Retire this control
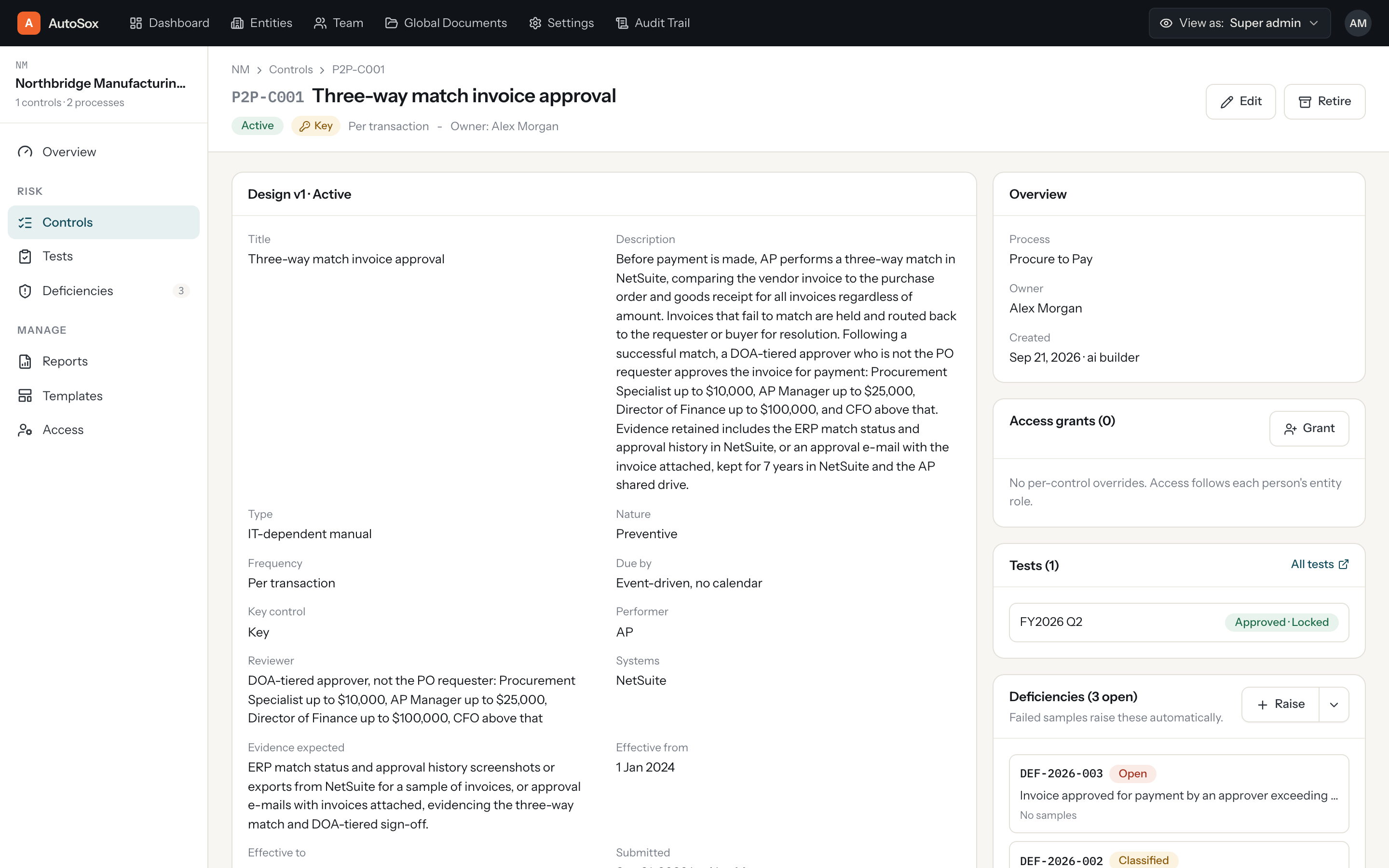Viewport: 1389px width, 868px height. pyautogui.click(x=1324, y=102)
